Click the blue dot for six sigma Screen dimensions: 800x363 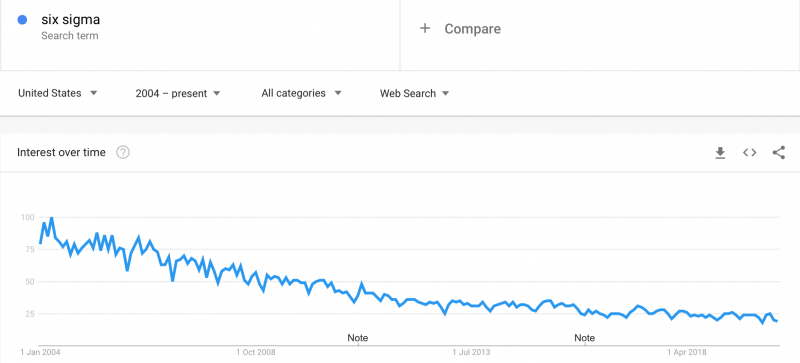point(22,20)
